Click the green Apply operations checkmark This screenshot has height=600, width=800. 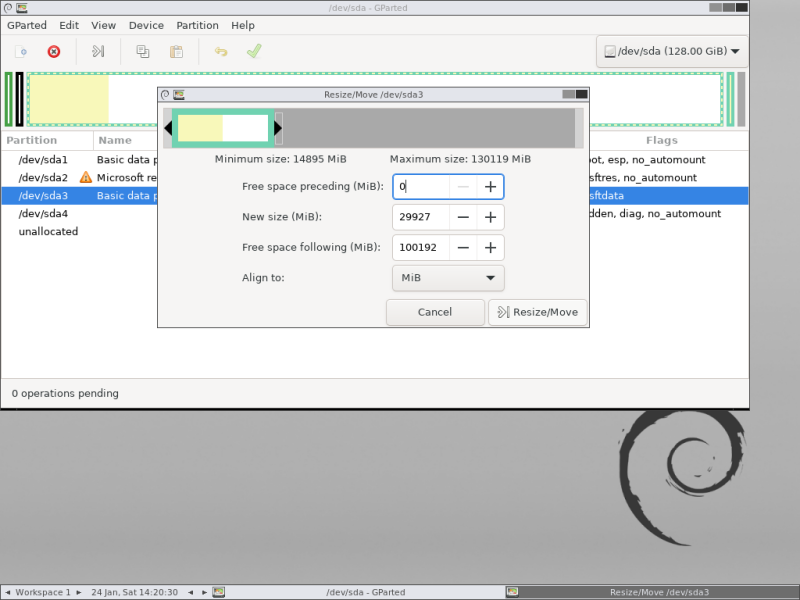pyautogui.click(x=254, y=51)
